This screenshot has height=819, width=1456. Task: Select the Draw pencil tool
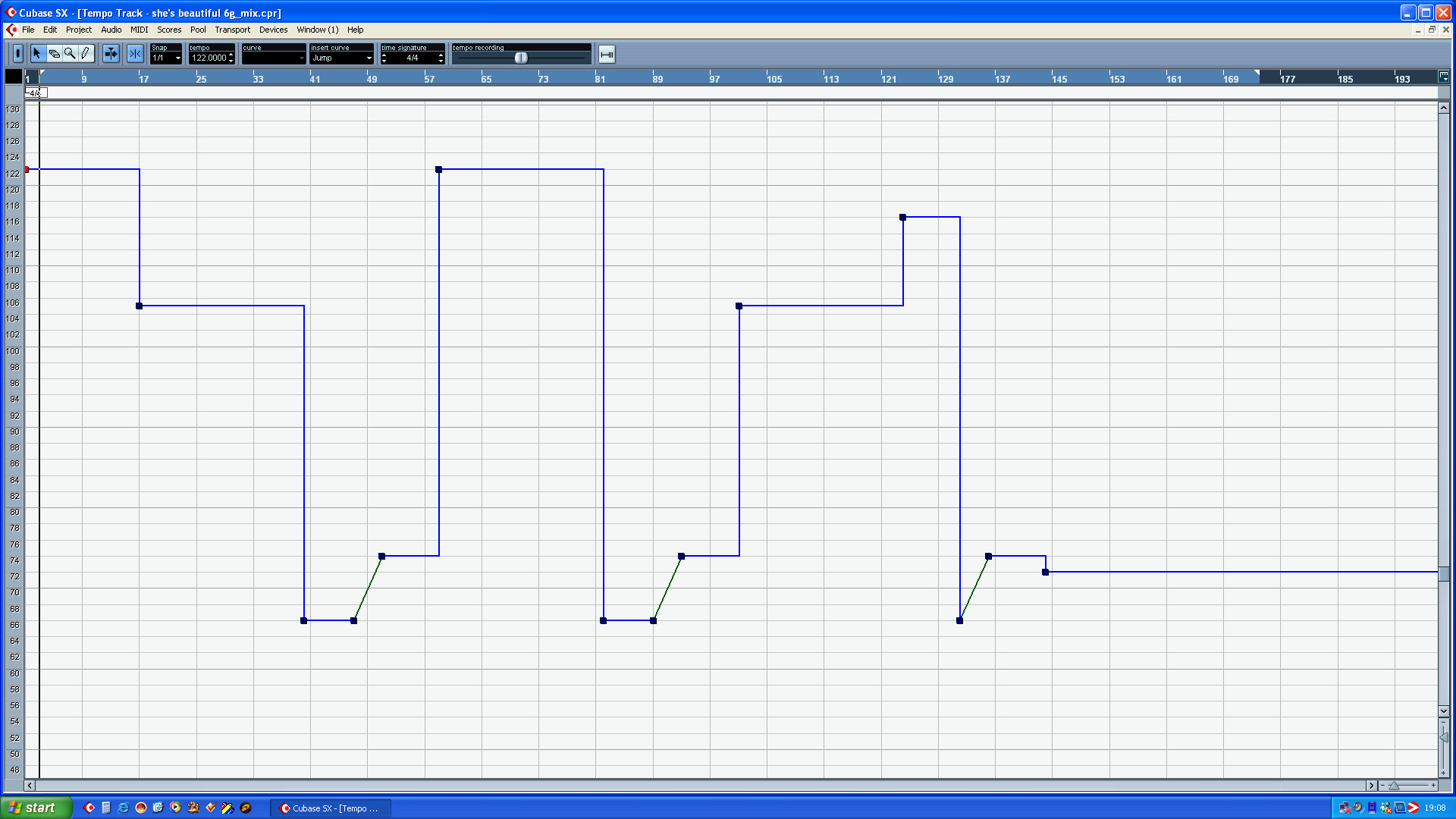[x=86, y=54]
